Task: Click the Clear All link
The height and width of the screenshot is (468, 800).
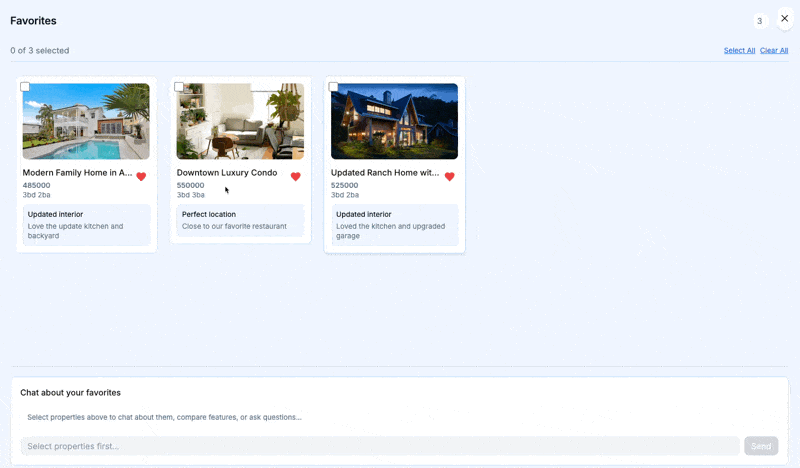Action: tap(773, 51)
